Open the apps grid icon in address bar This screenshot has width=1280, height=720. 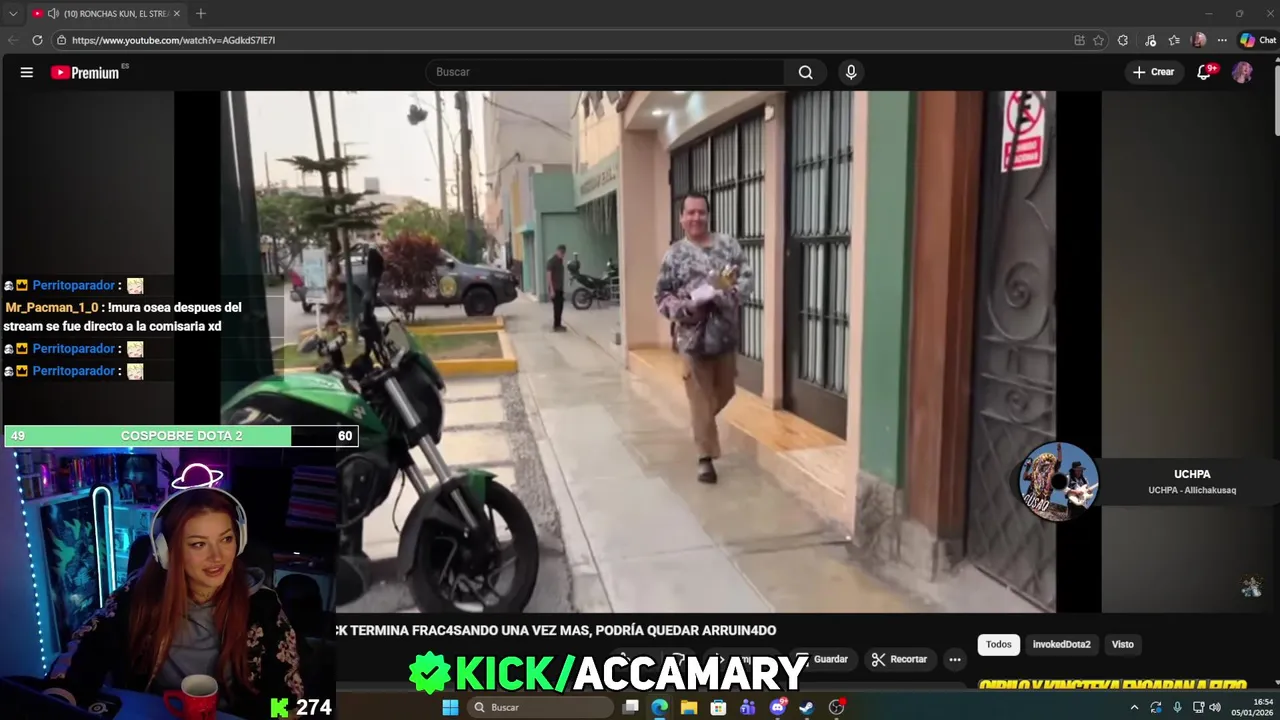(x=1079, y=40)
